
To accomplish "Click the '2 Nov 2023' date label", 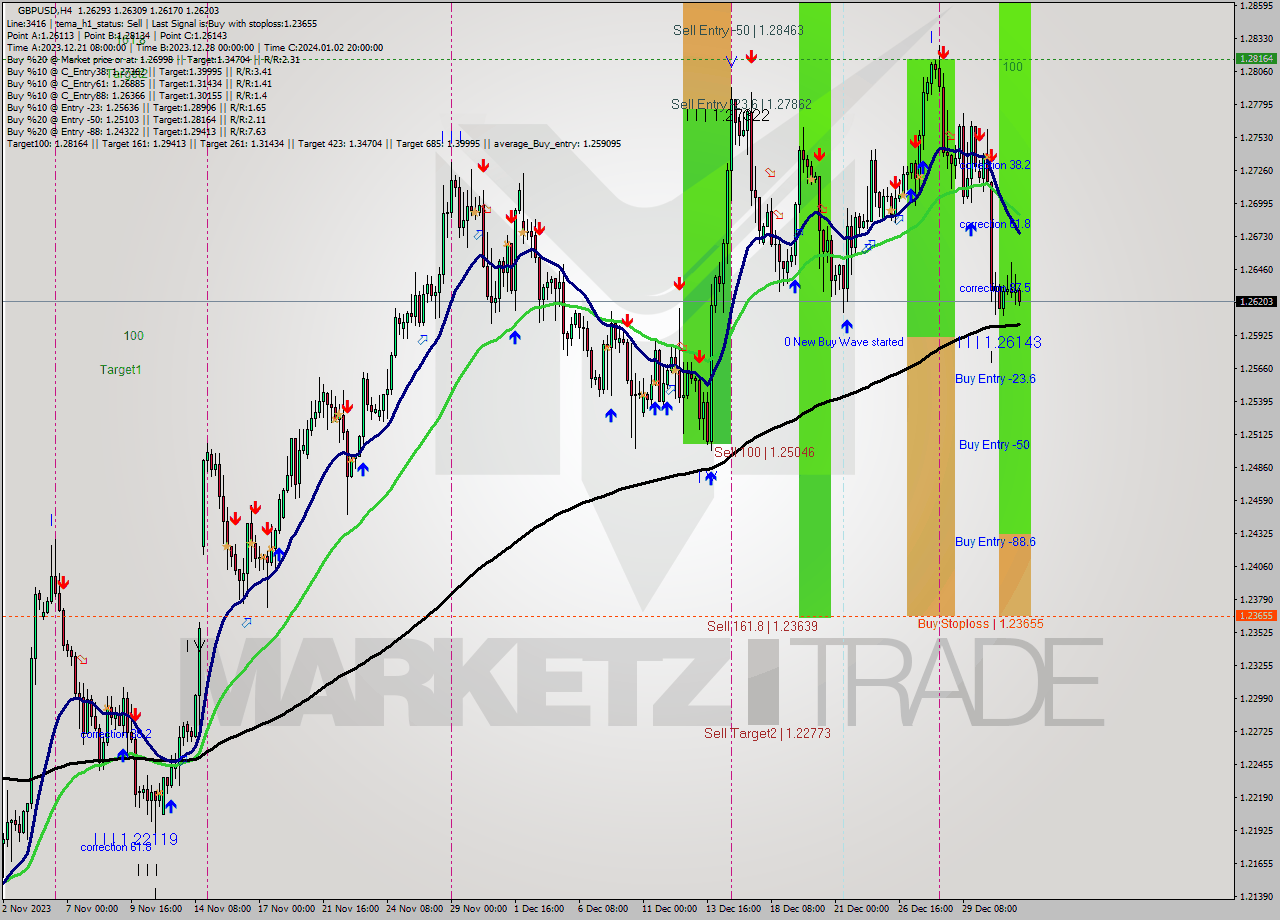I will tap(28, 909).
